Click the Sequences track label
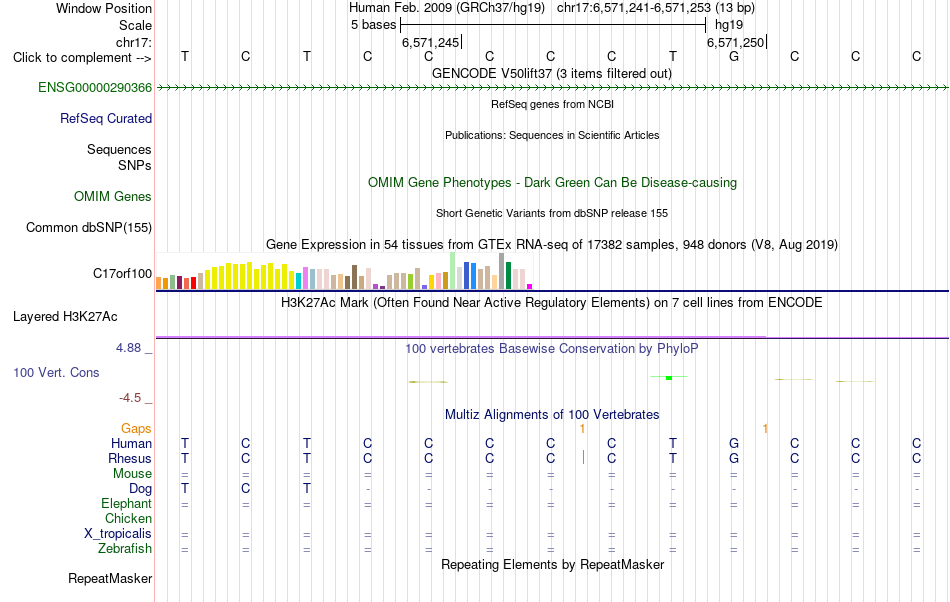The image size is (950, 602). coord(119,150)
